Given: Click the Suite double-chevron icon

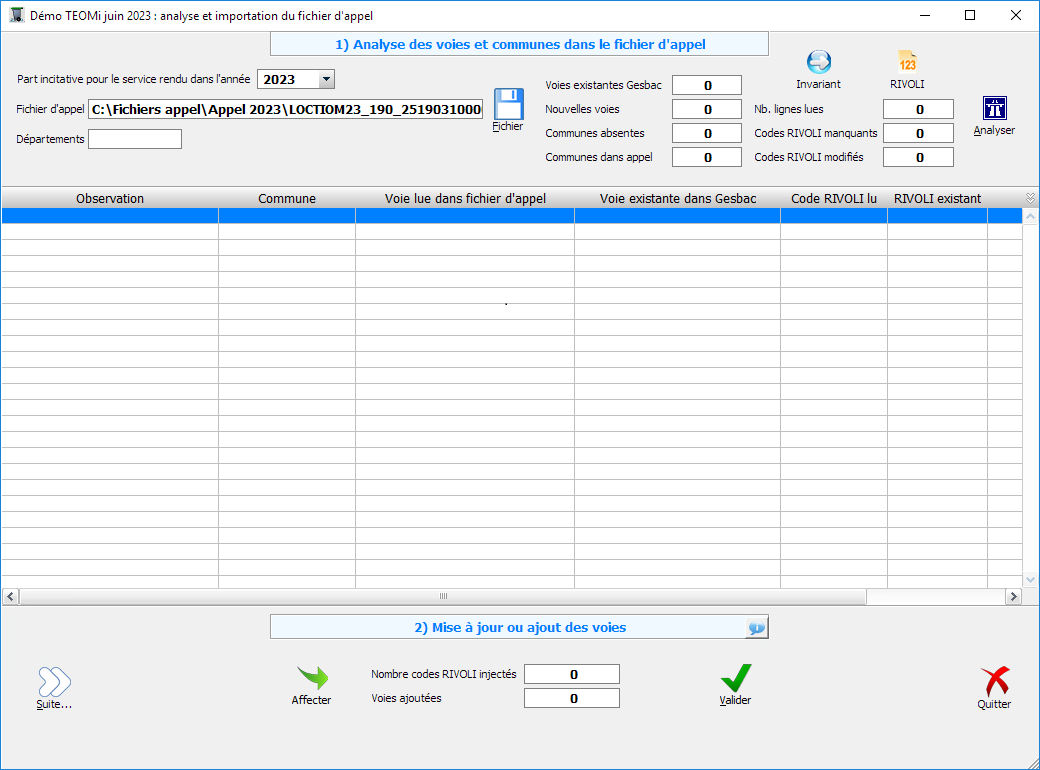Looking at the screenshot, I should [x=54, y=682].
